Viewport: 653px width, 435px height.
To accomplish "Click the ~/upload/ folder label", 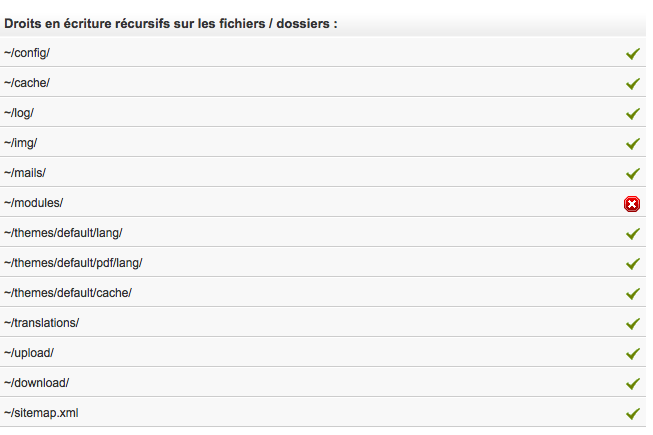I will tap(29, 353).
